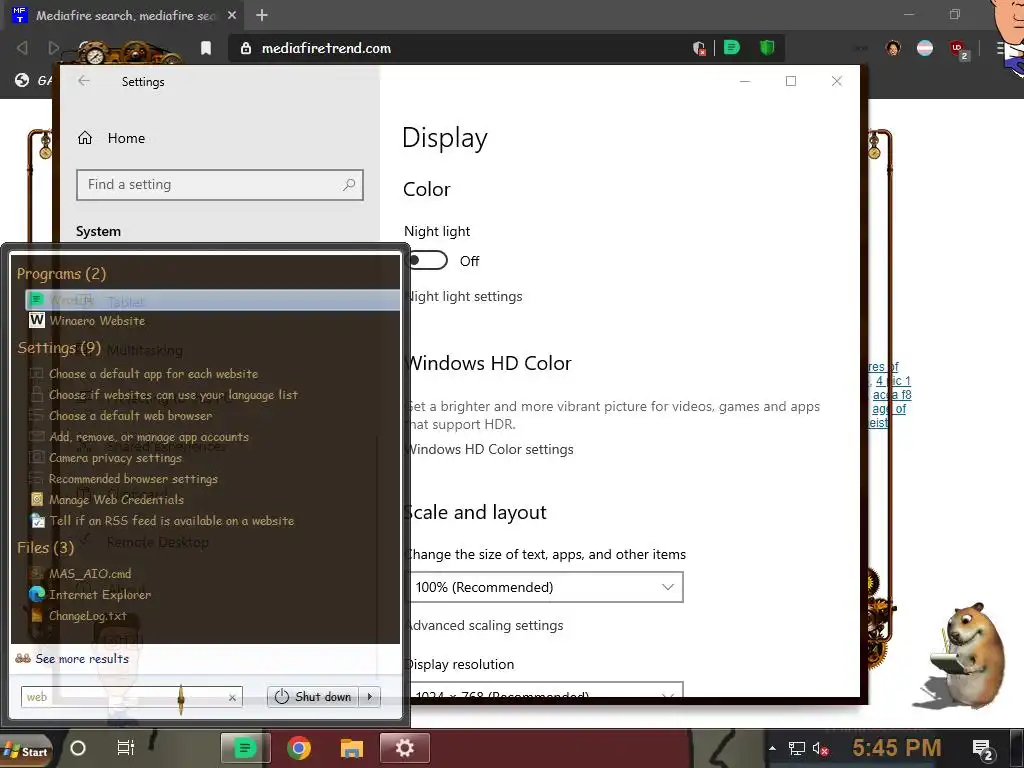Click the Files (3) group header
The image size is (1024, 768).
pos(45,547)
